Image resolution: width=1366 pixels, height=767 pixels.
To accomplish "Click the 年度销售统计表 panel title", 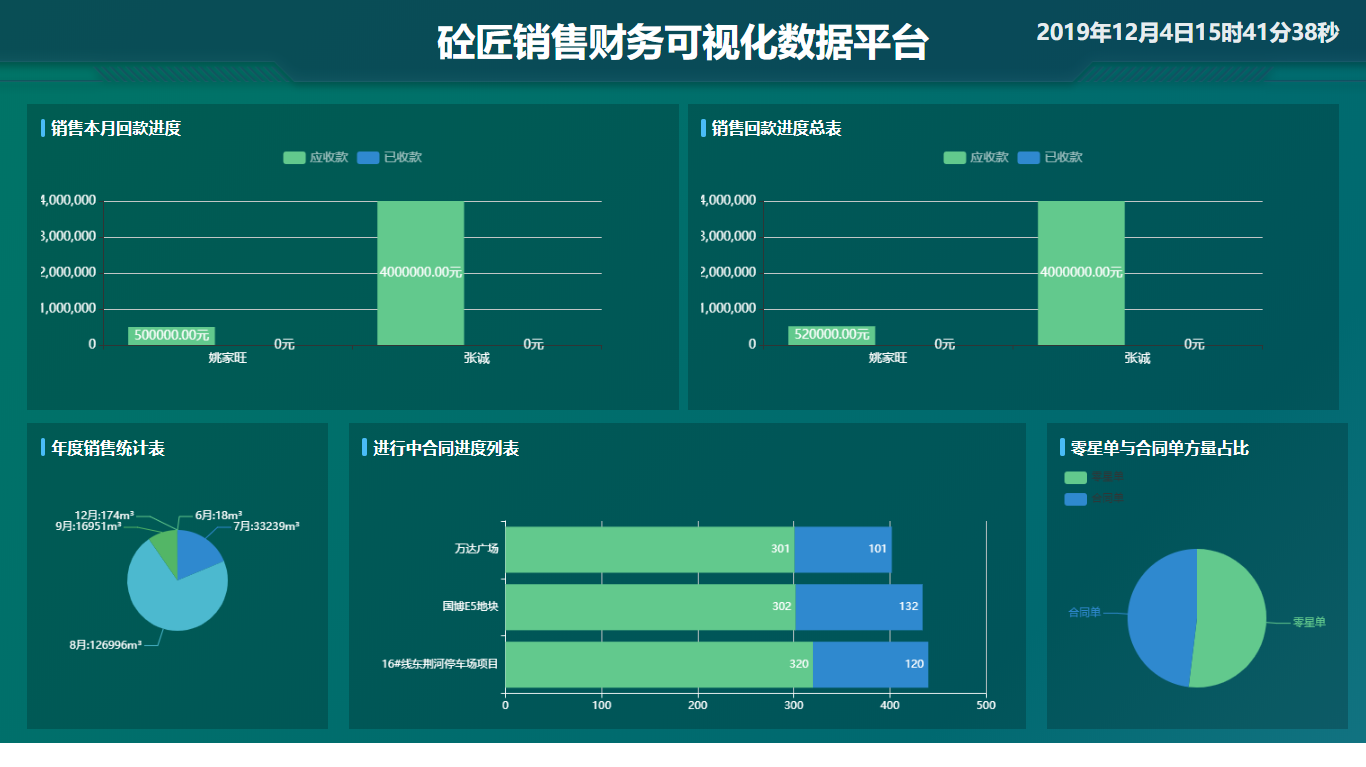I will coord(108,448).
